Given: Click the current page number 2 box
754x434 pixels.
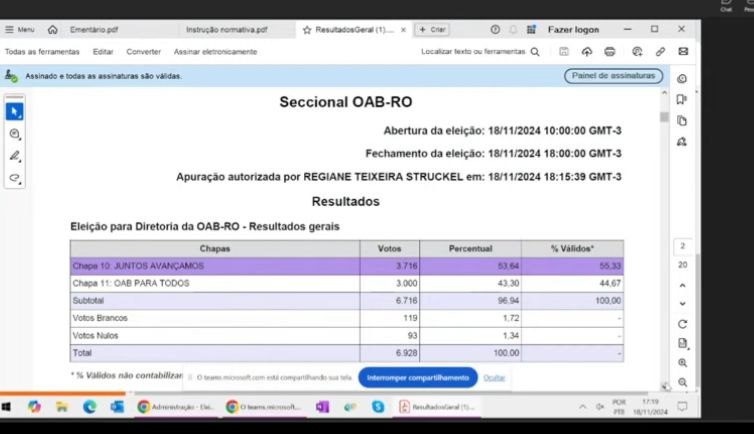Looking at the screenshot, I should (x=682, y=247).
